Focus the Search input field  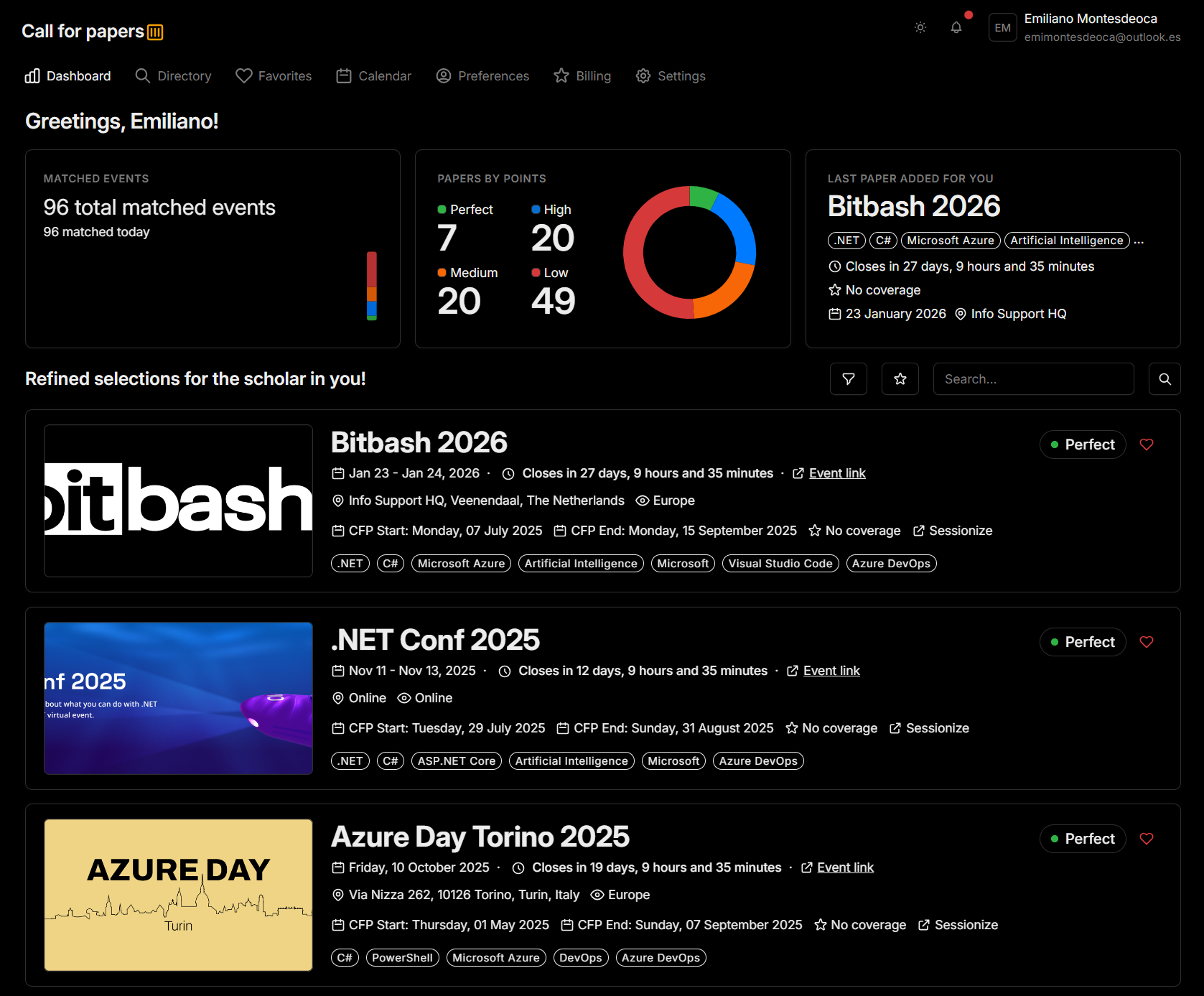[x=1034, y=379]
